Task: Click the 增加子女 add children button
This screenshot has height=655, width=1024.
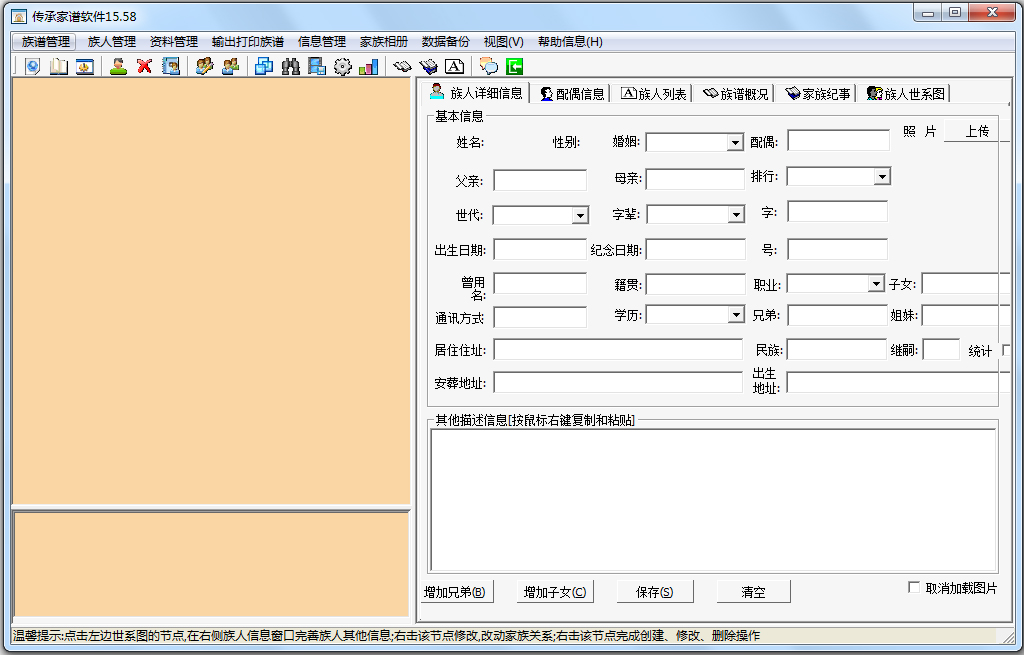Action: (x=556, y=591)
